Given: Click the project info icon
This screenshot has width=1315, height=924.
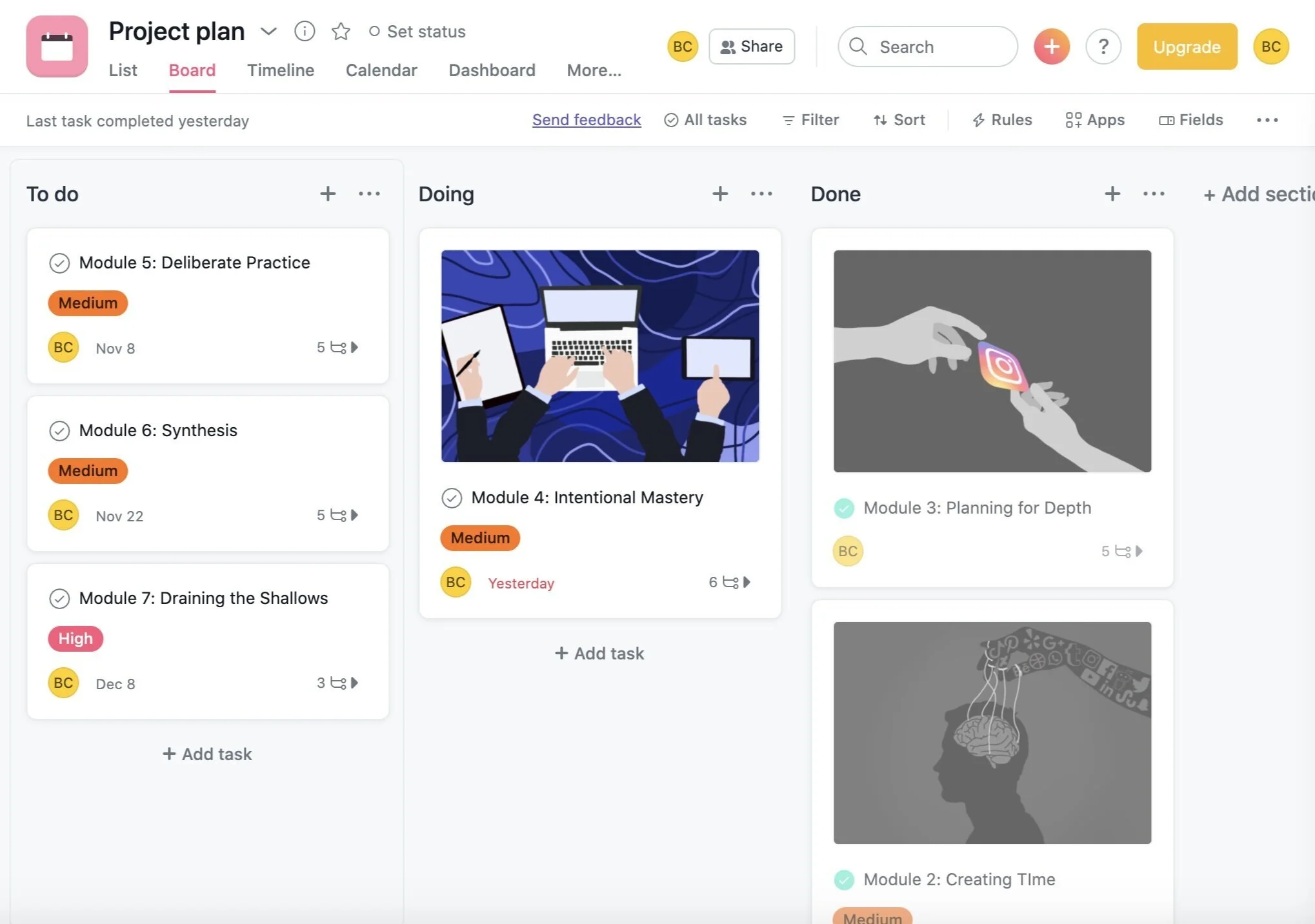Looking at the screenshot, I should 305,31.
